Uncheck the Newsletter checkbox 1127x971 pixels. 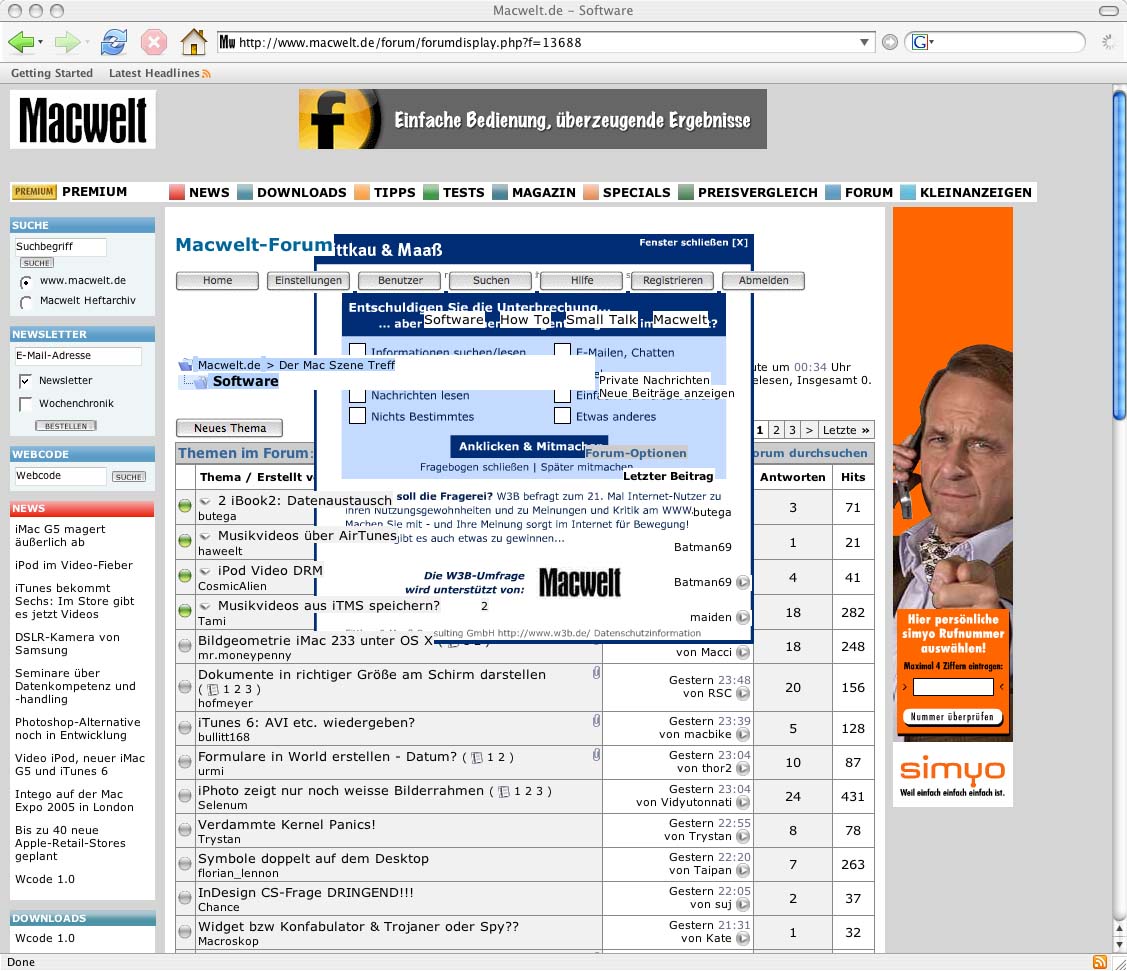(x=26, y=381)
